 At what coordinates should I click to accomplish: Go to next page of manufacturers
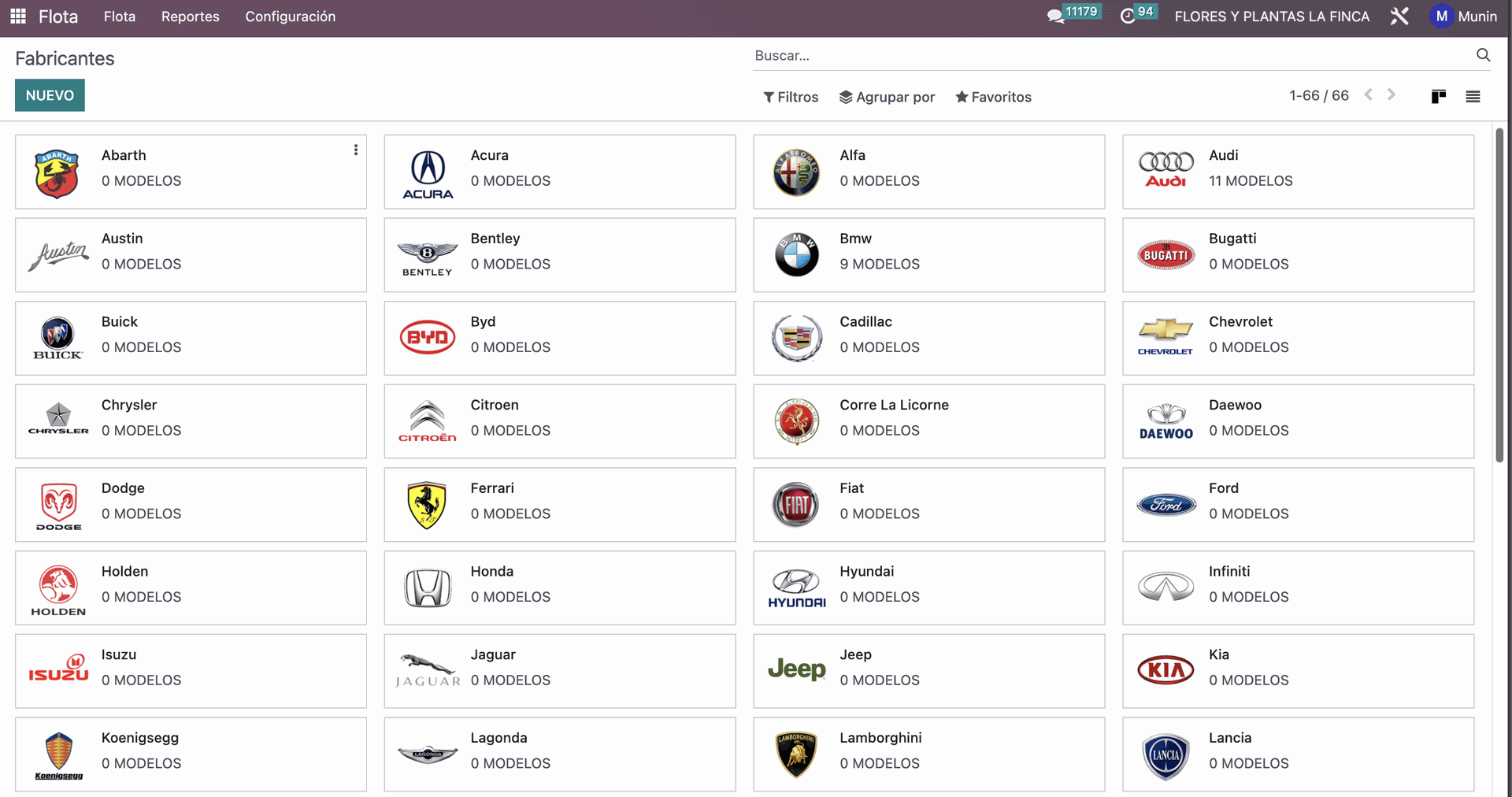click(1392, 95)
